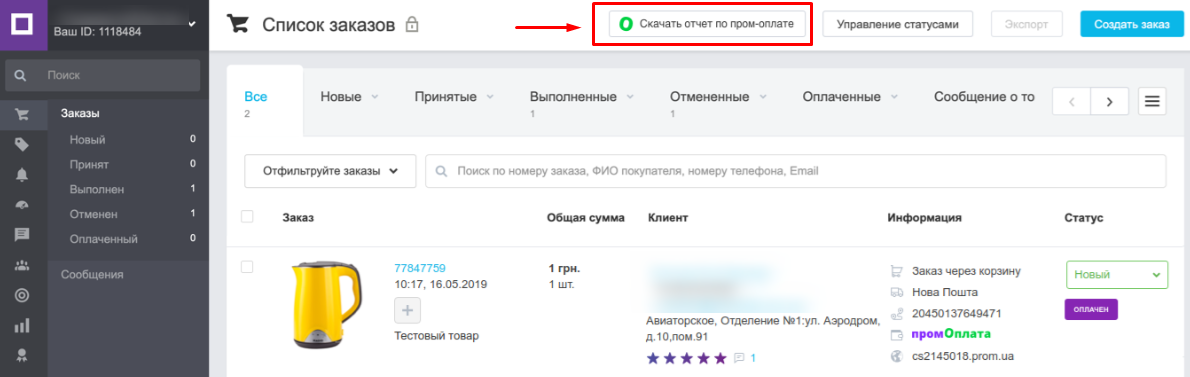
Task: Open the customers group icon in sidebar
Action: point(23,265)
